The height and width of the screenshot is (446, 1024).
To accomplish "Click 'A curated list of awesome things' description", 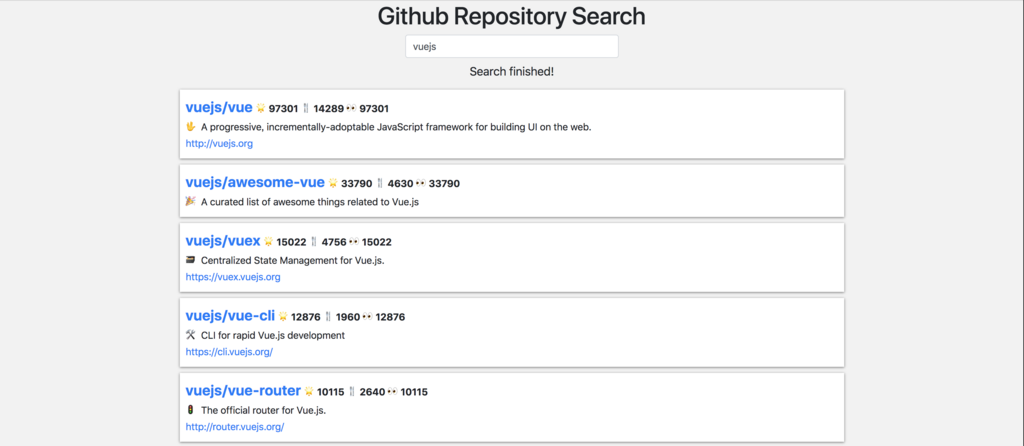I will click(x=310, y=202).
